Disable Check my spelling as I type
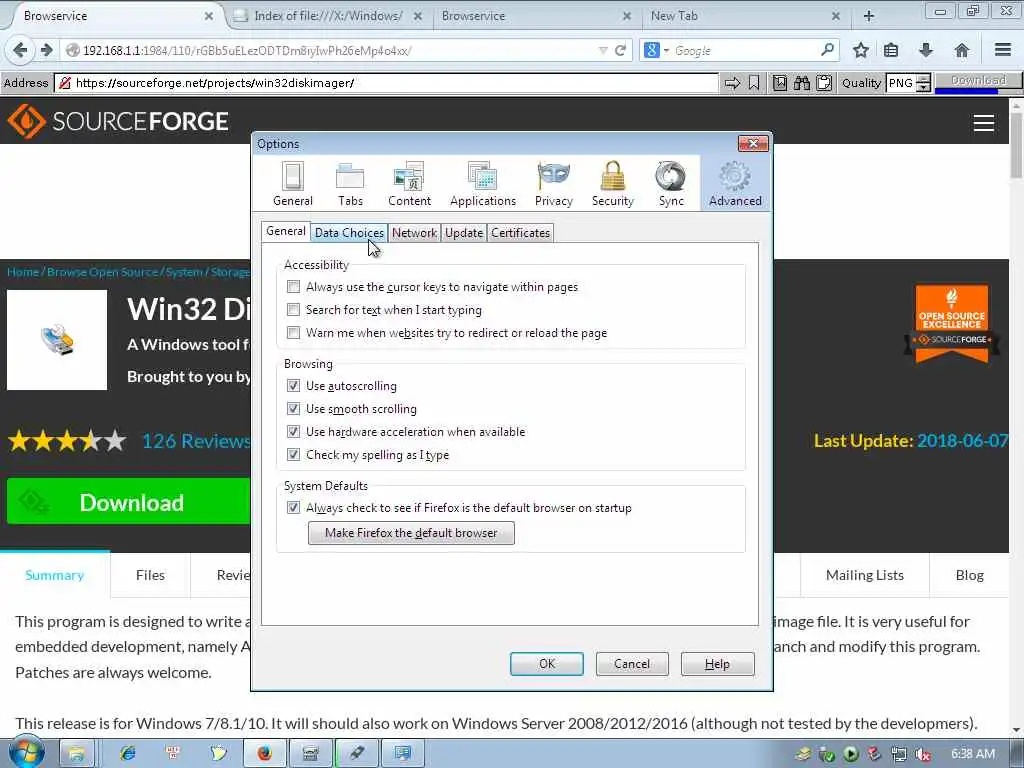The height and width of the screenshot is (768, 1024). pos(293,455)
